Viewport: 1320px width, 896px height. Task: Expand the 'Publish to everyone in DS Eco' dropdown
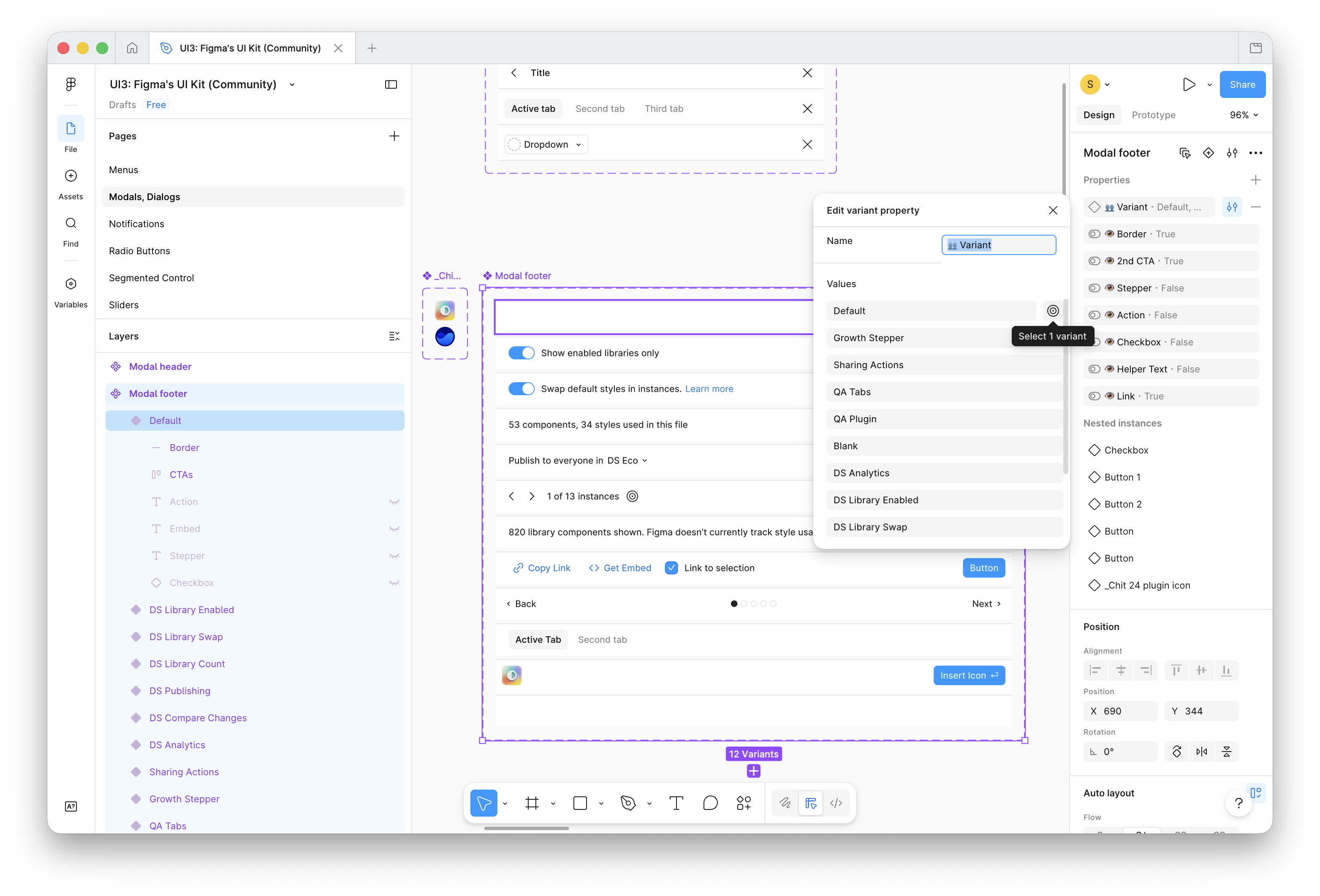(644, 461)
